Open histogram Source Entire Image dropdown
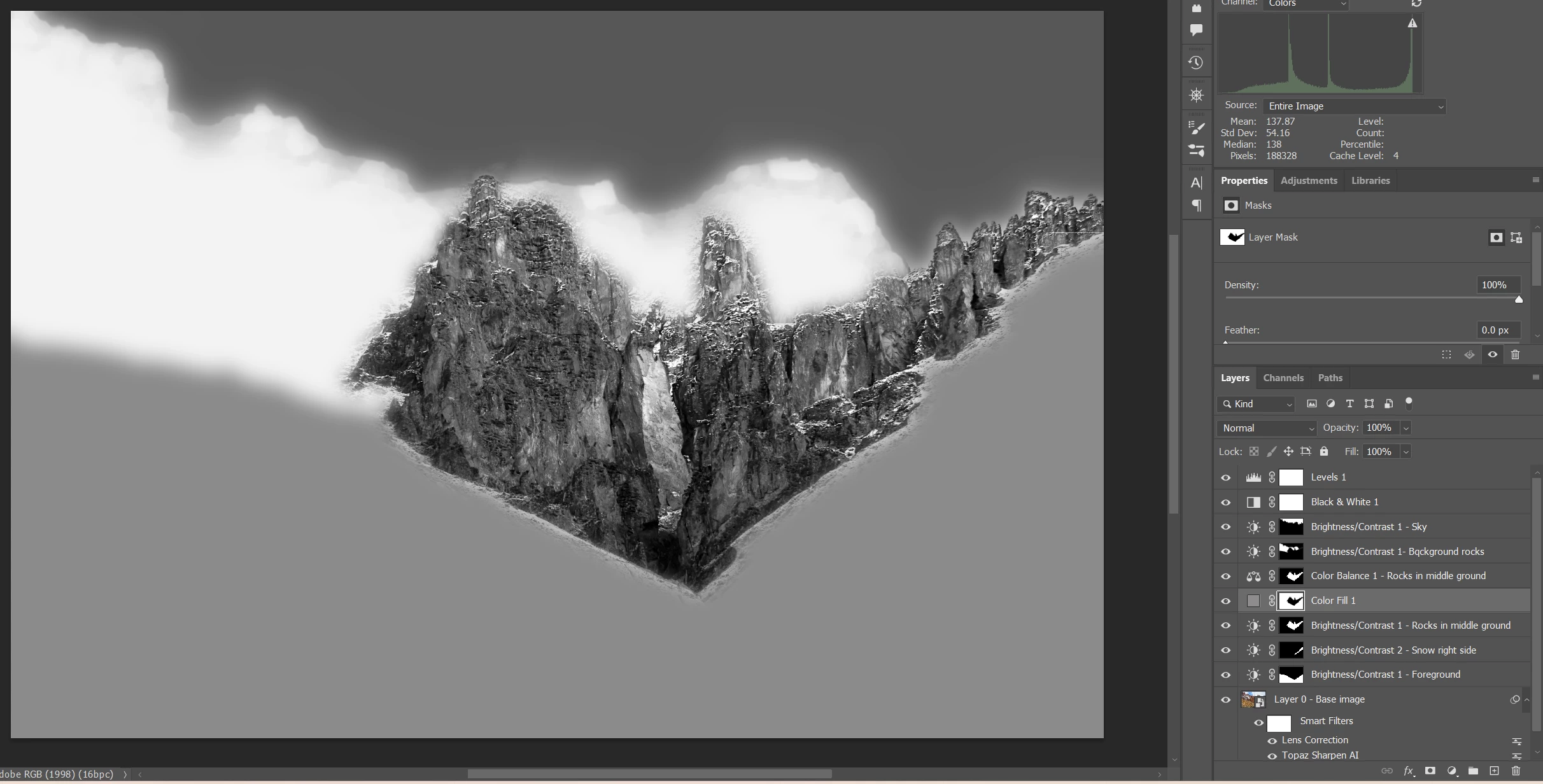This screenshot has width=1543, height=784. (1354, 106)
